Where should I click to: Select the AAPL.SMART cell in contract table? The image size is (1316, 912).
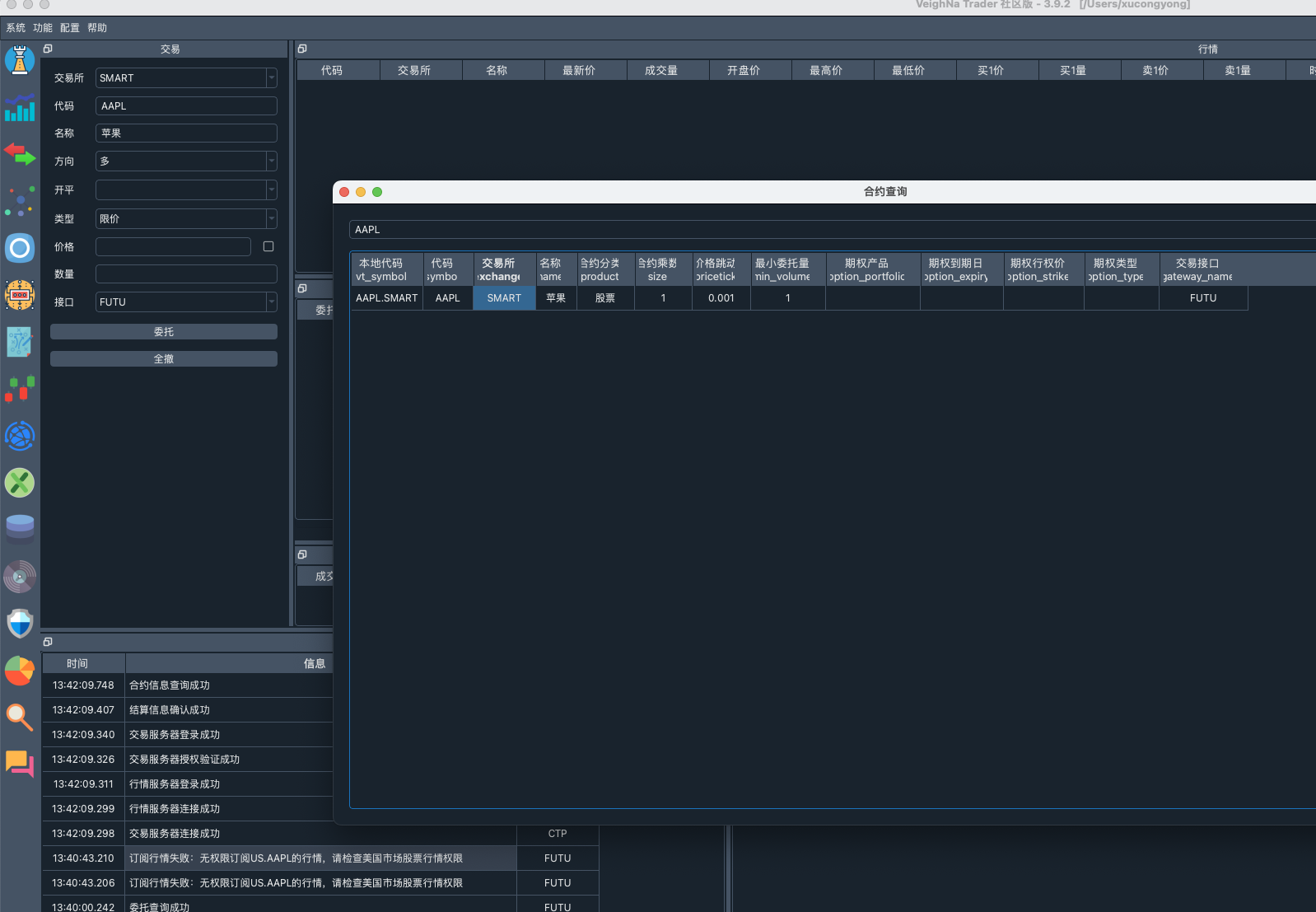[387, 298]
